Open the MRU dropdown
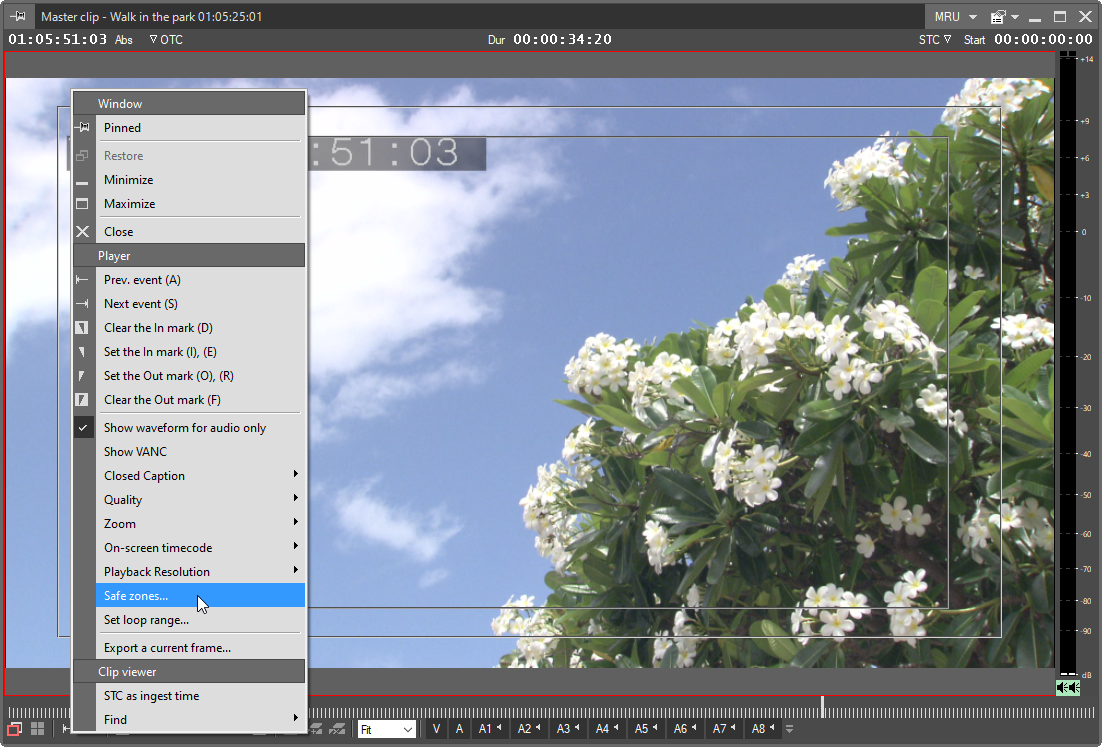Viewport: 1102px width, 747px height. pyautogui.click(x=955, y=17)
